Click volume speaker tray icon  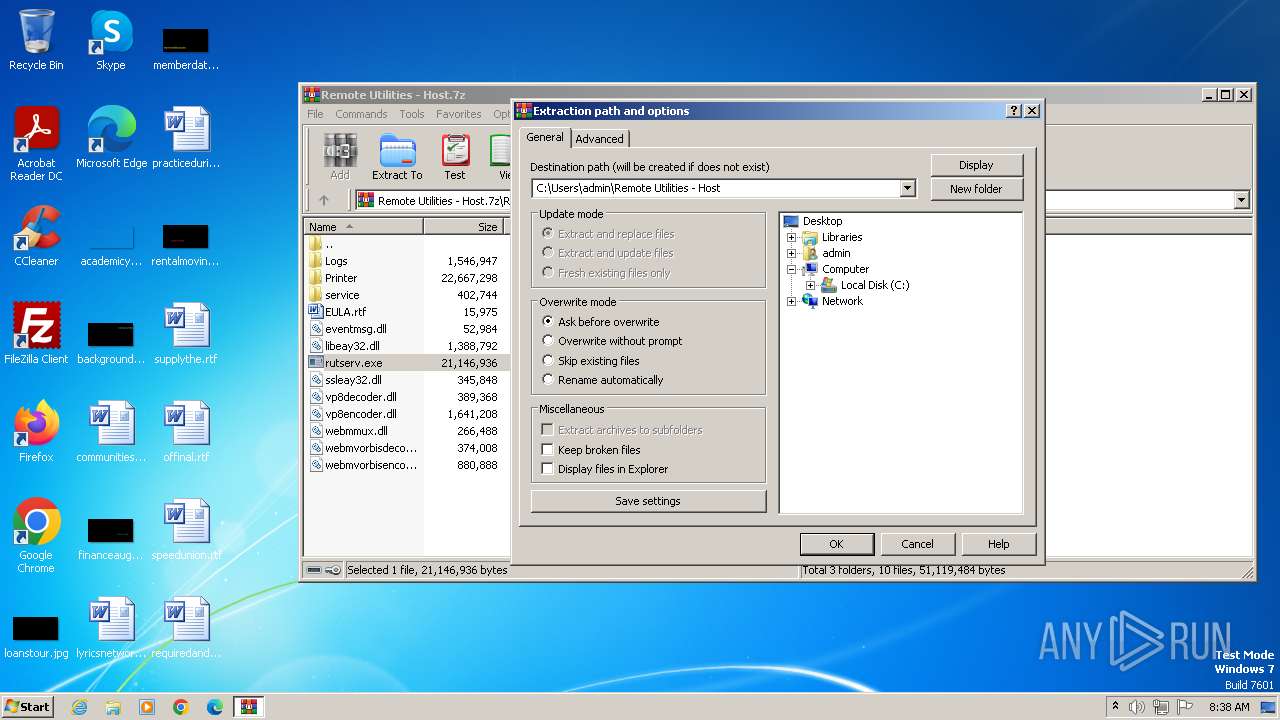[1136, 707]
